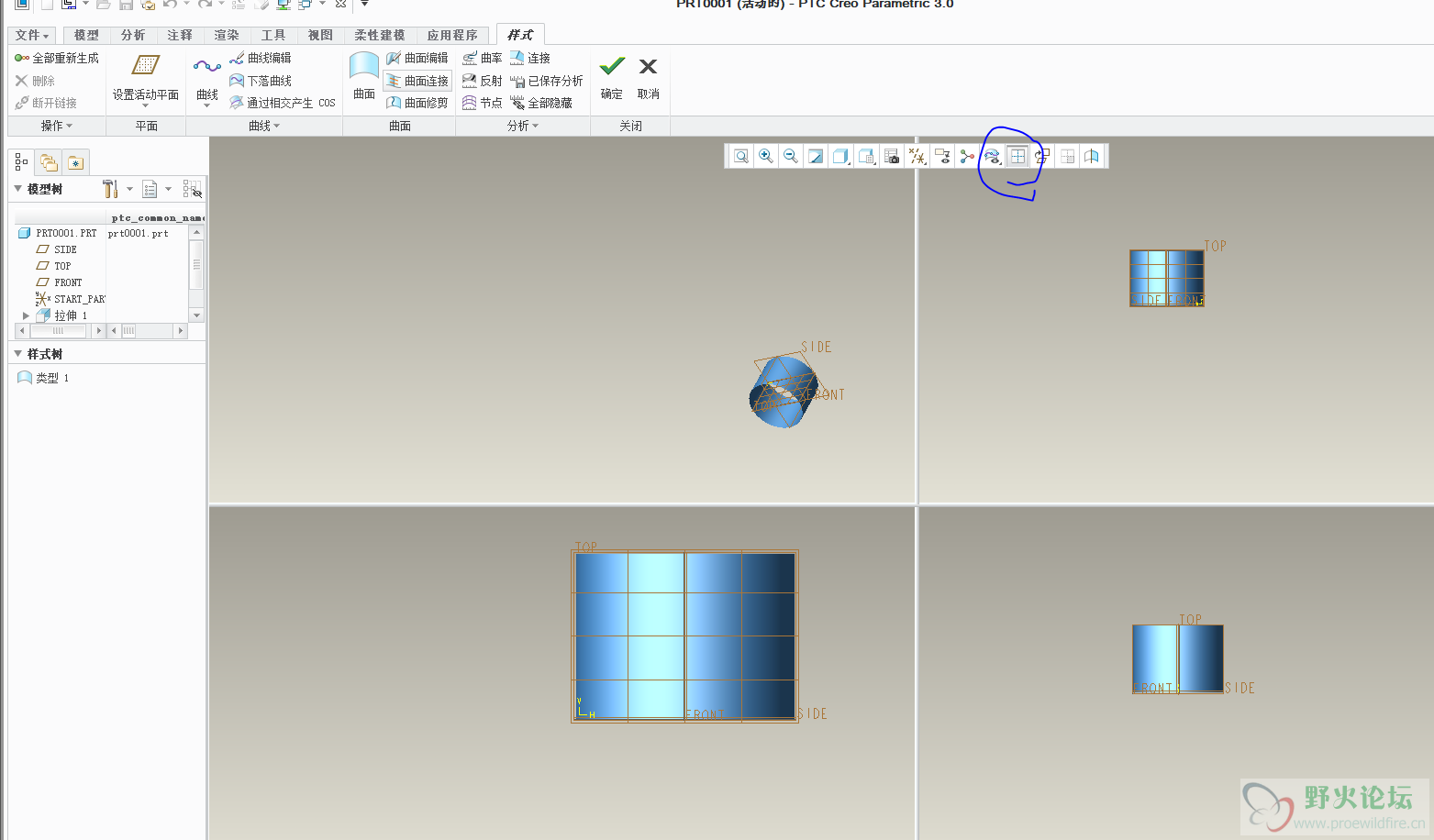Switch to the 柔性建模 tab

tap(380, 35)
